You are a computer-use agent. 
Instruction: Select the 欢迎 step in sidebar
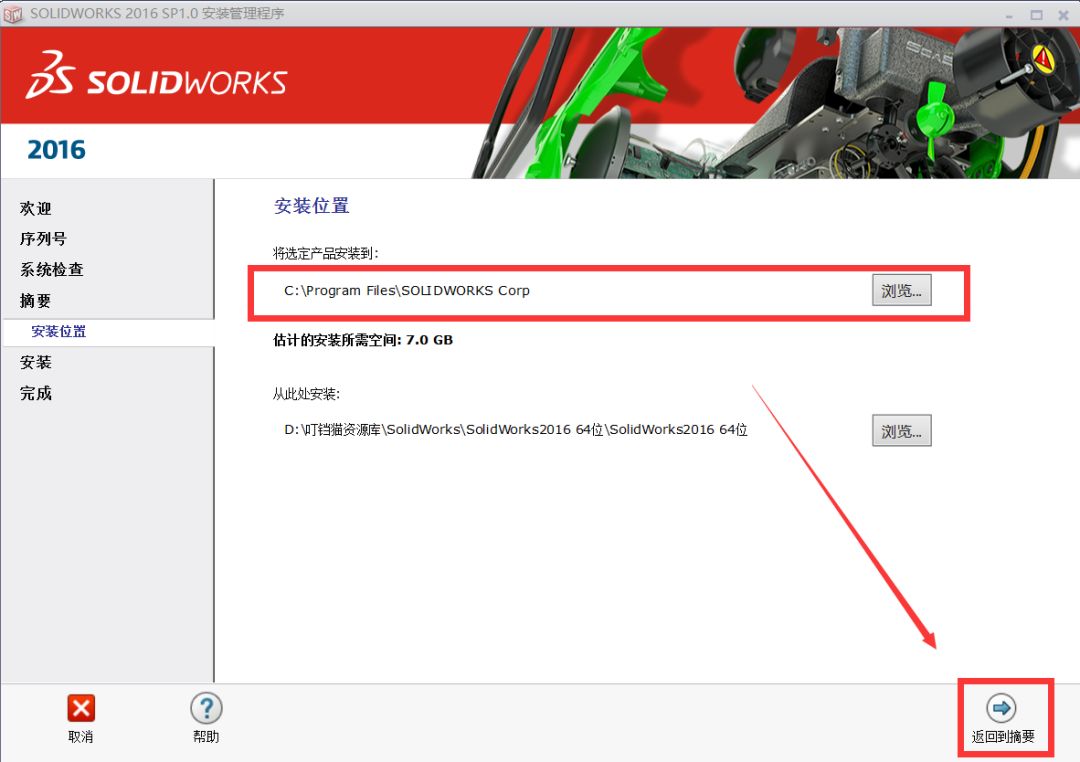pos(36,208)
